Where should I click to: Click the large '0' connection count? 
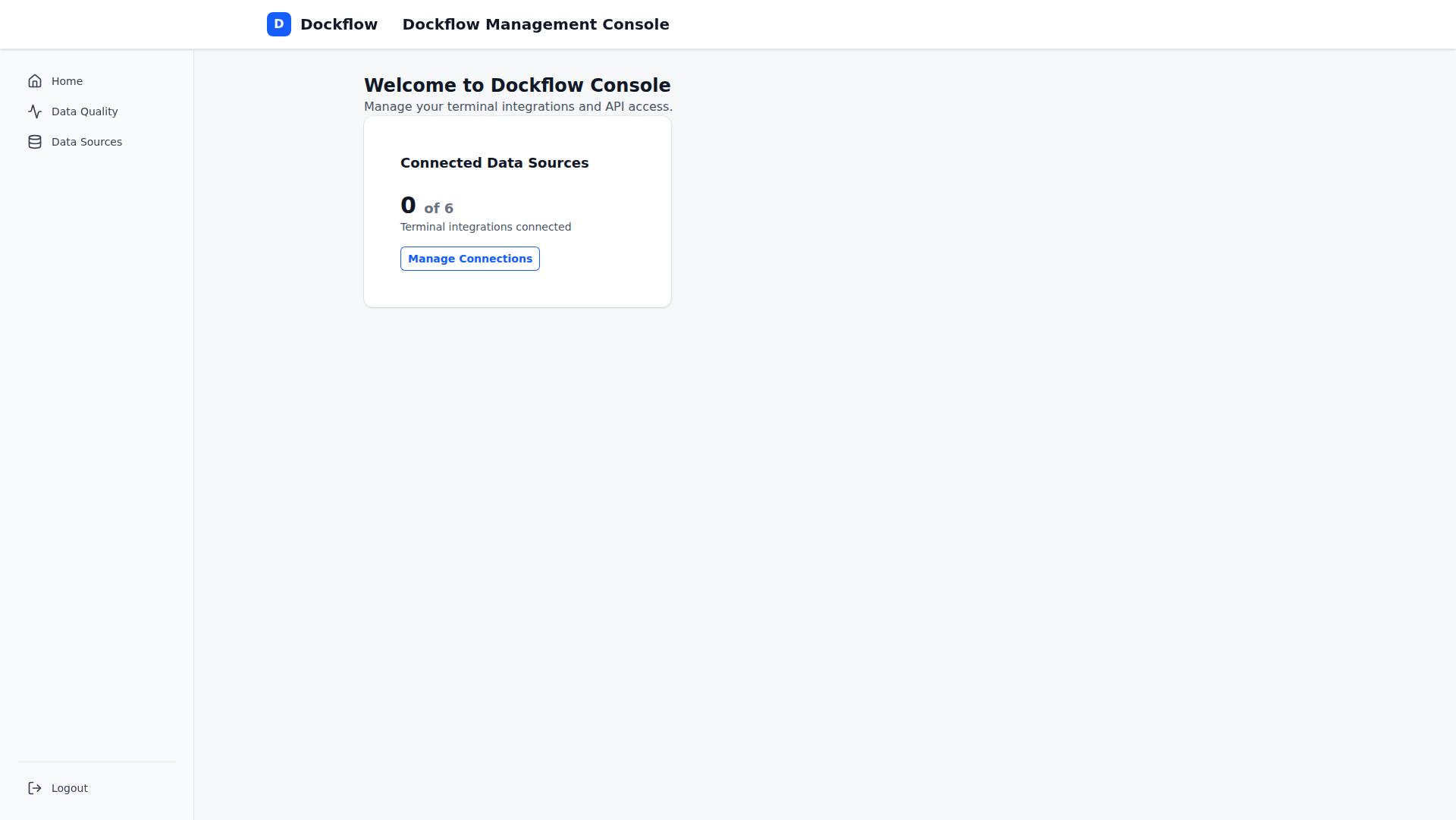[409, 204]
